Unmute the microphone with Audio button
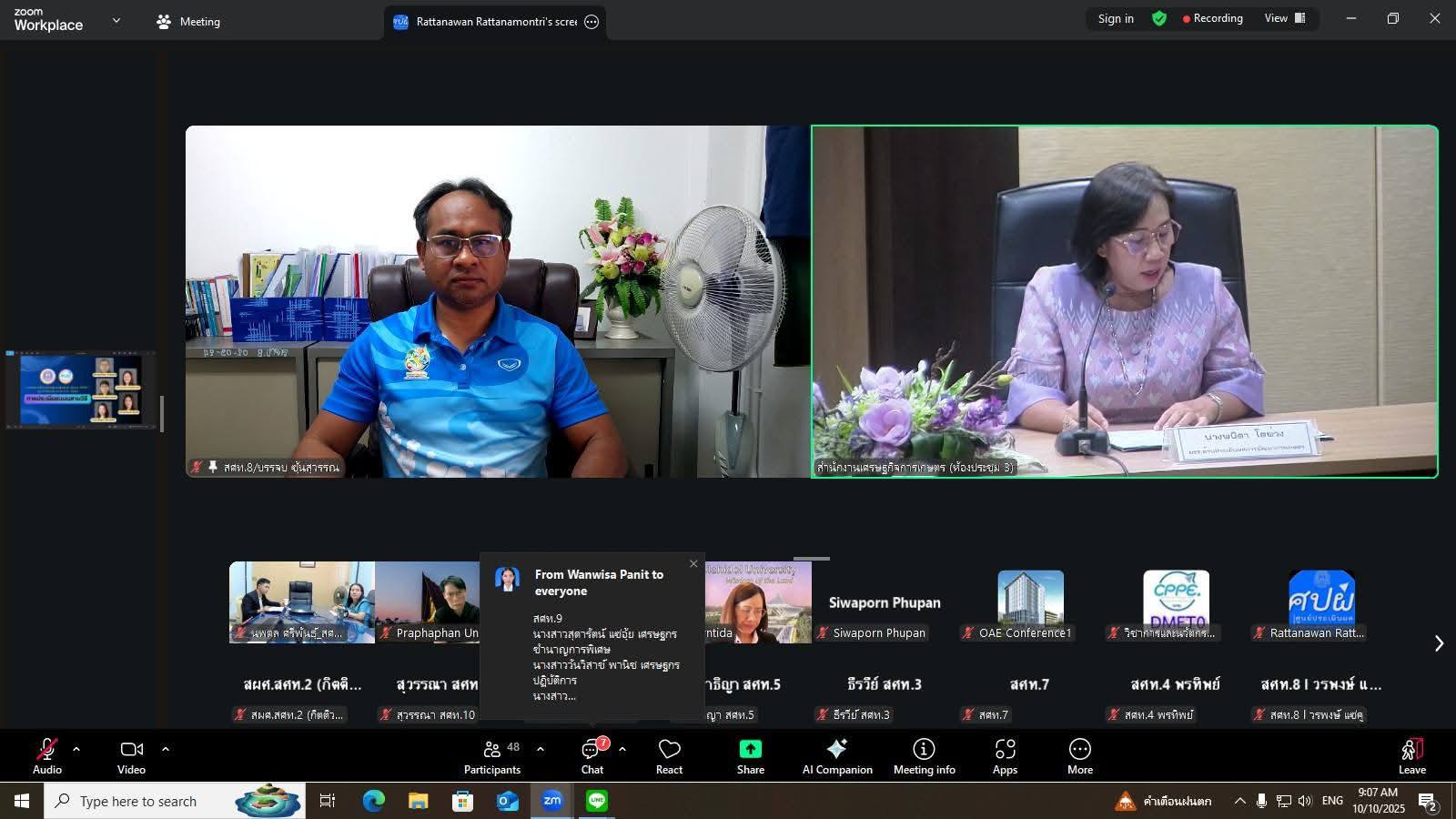Viewport: 1456px width, 819px height. pyautogui.click(x=47, y=756)
